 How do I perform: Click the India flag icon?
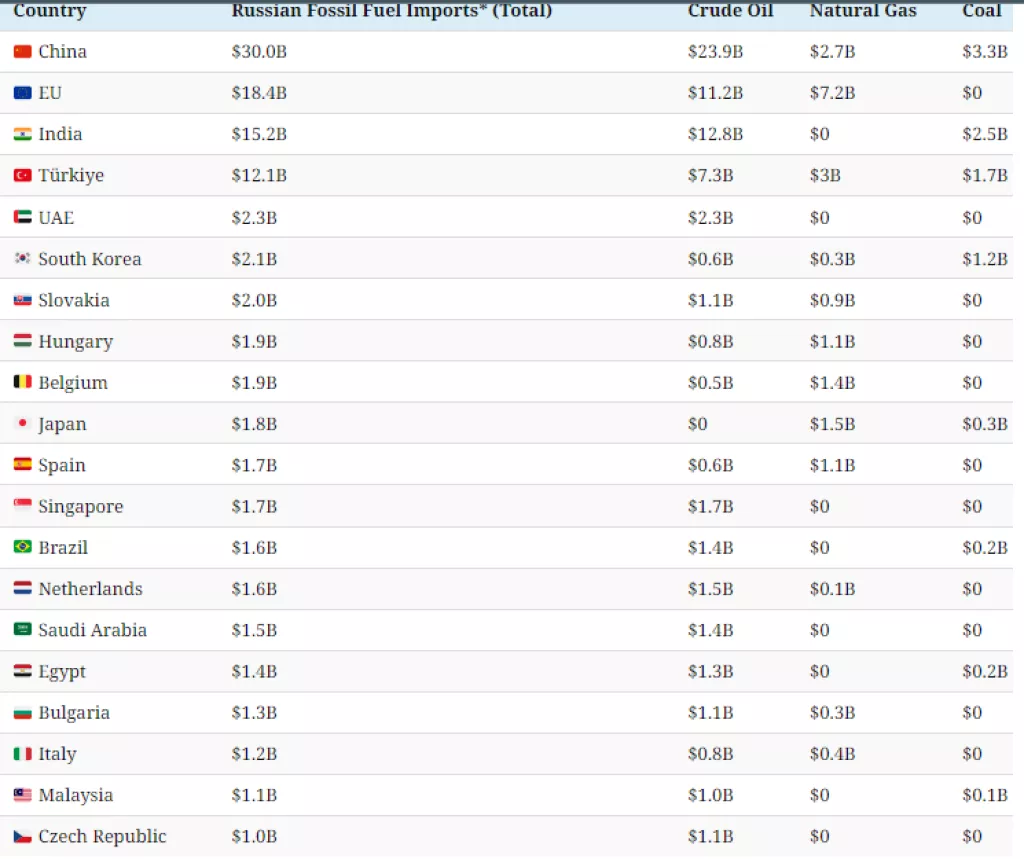[x=22, y=134]
